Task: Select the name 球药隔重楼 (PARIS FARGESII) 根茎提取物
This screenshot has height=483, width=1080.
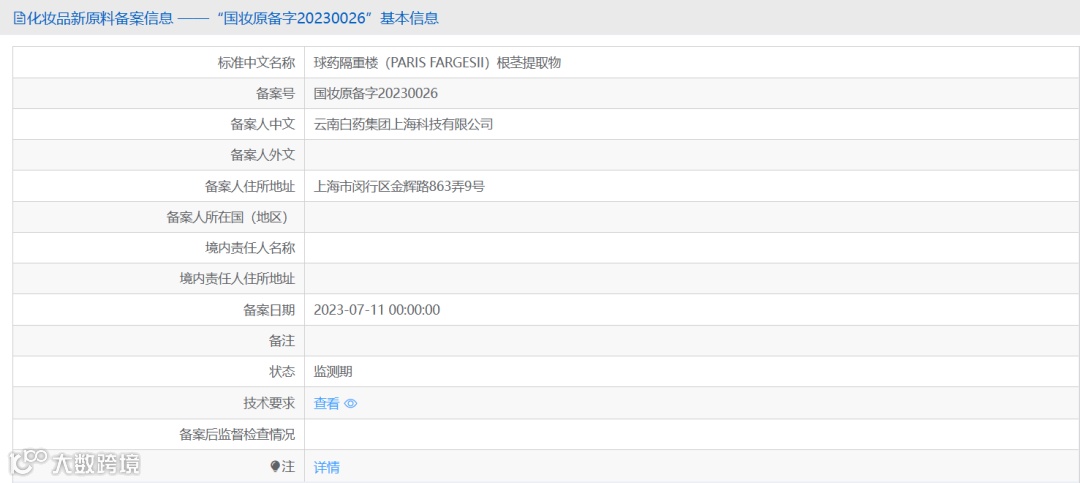Action: (437, 63)
